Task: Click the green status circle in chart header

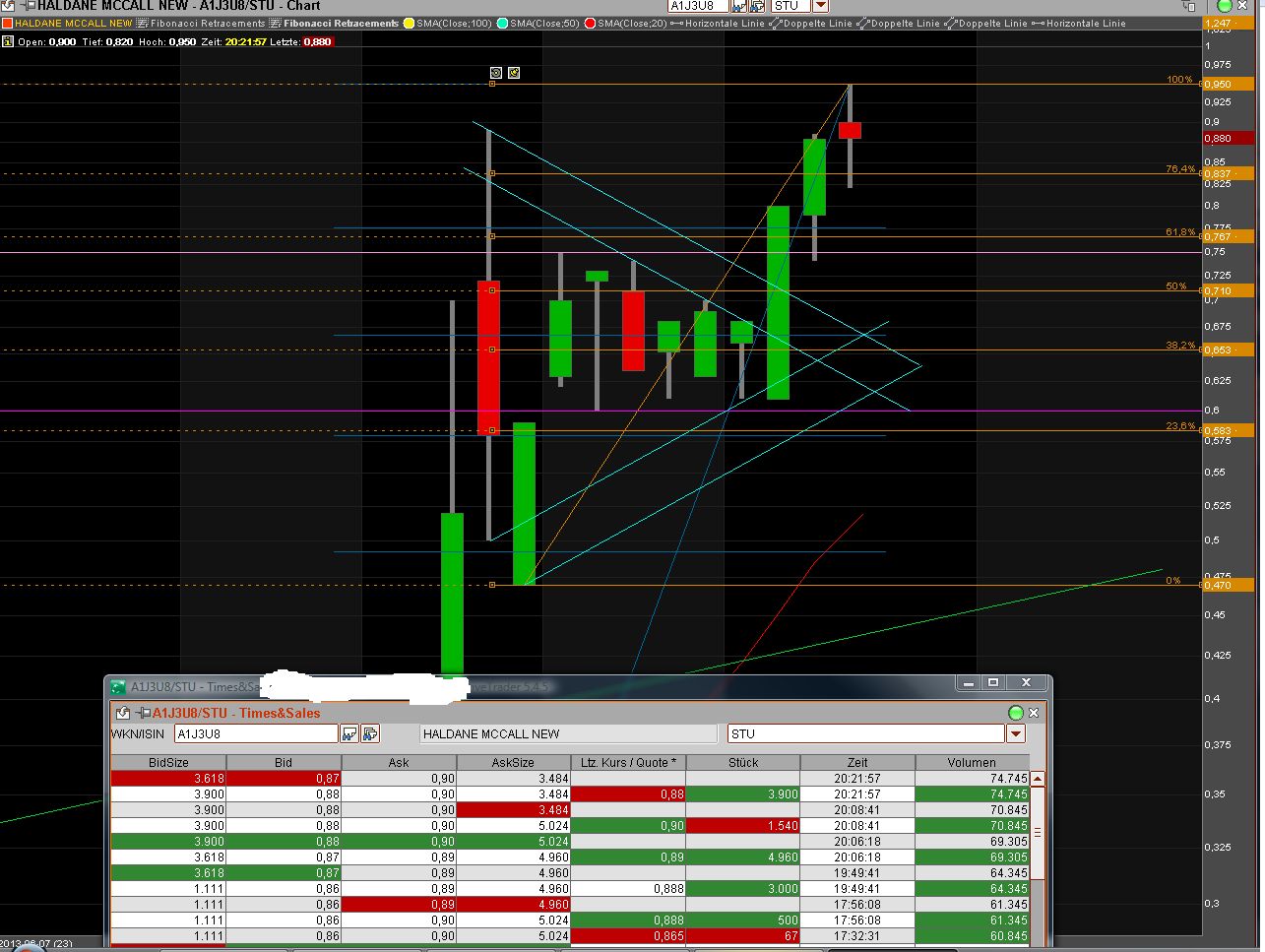Action: click(x=1225, y=6)
